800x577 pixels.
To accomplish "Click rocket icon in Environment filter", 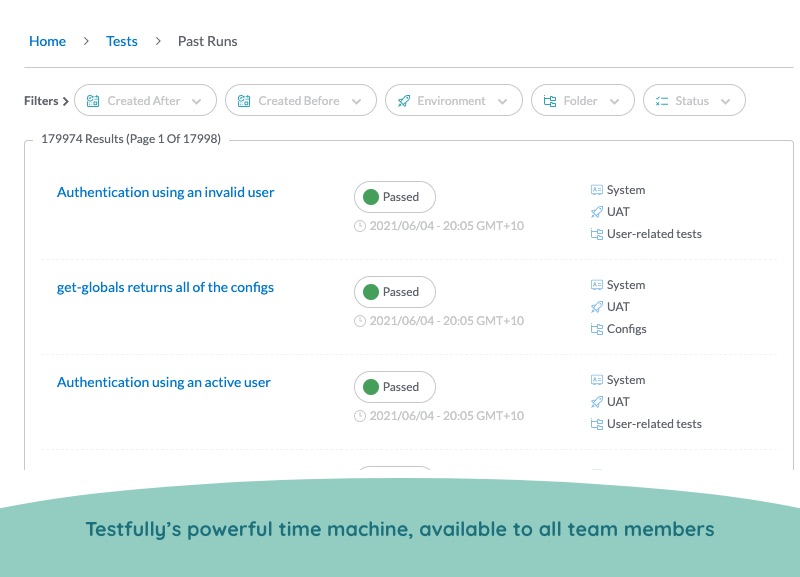I will coord(404,101).
